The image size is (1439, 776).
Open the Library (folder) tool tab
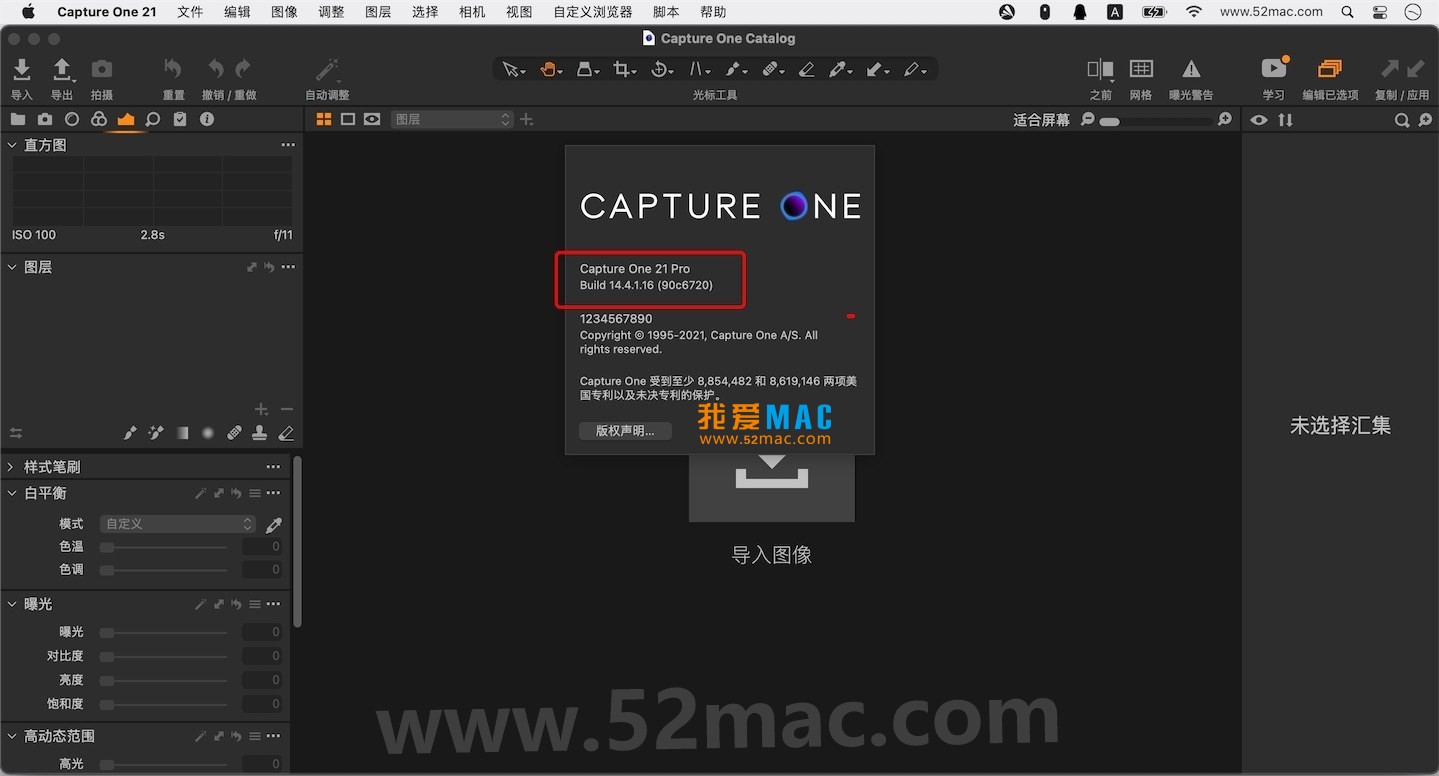tap(18, 119)
